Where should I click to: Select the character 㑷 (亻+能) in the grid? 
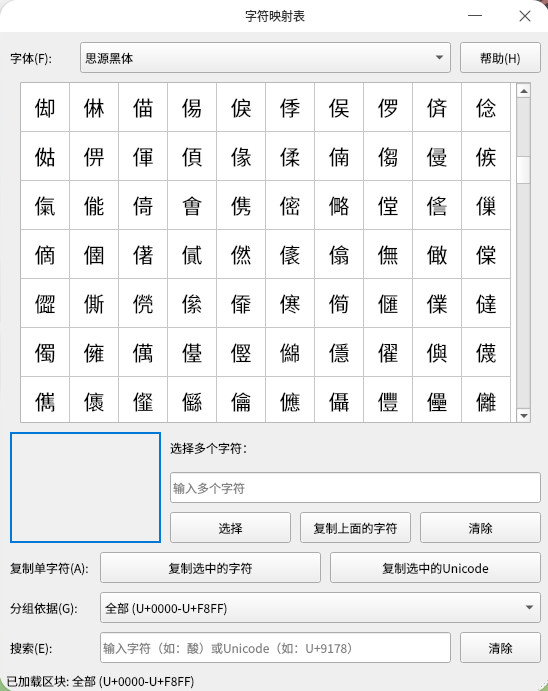pyautogui.click(x=94, y=205)
